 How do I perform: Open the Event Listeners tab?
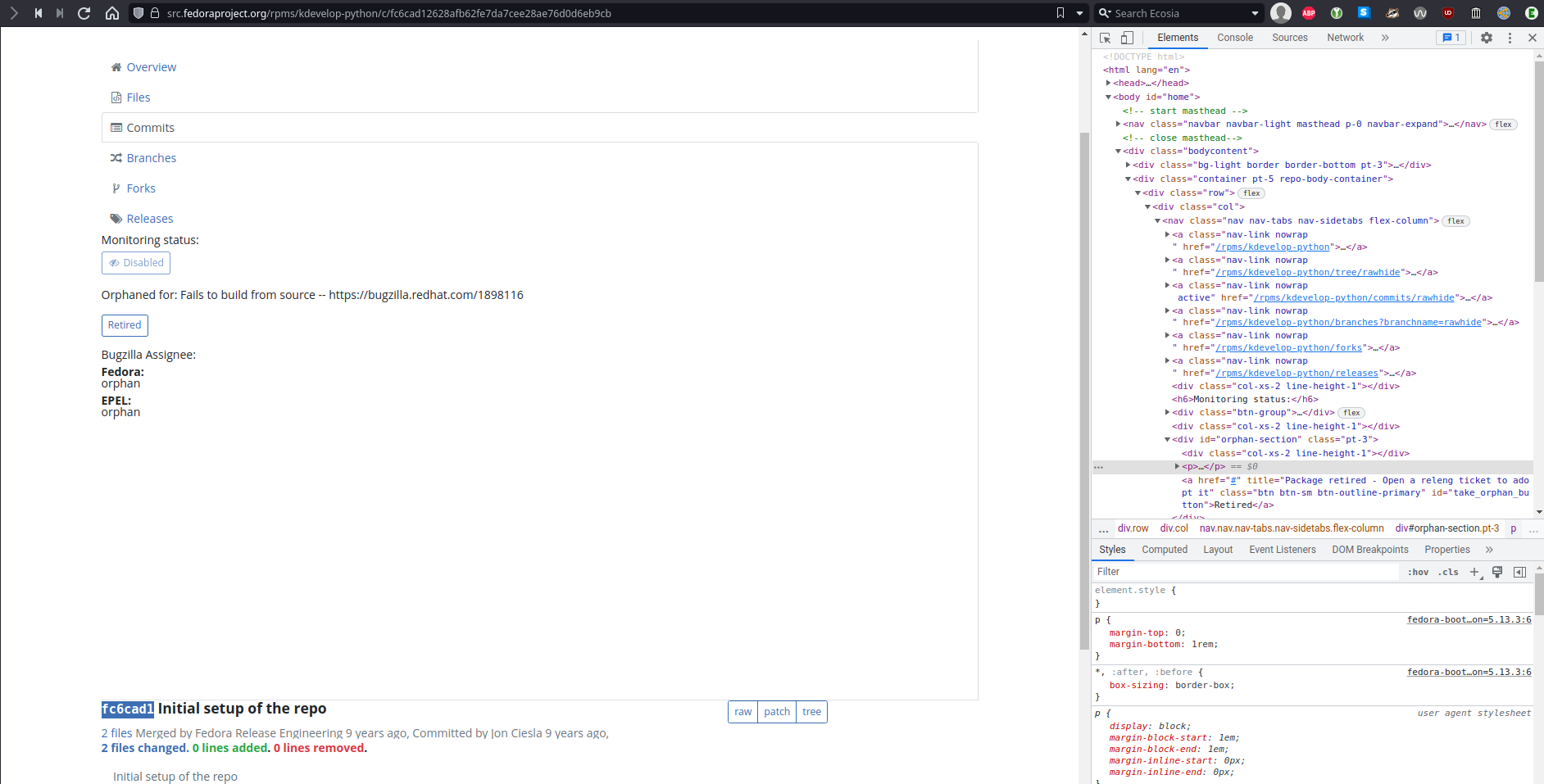point(1283,550)
